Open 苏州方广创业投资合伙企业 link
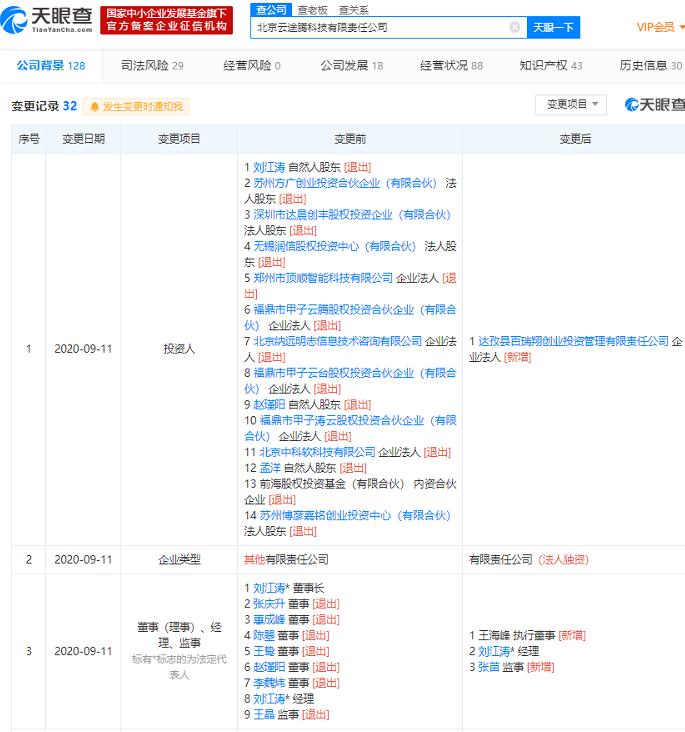 pyautogui.click(x=345, y=183)
